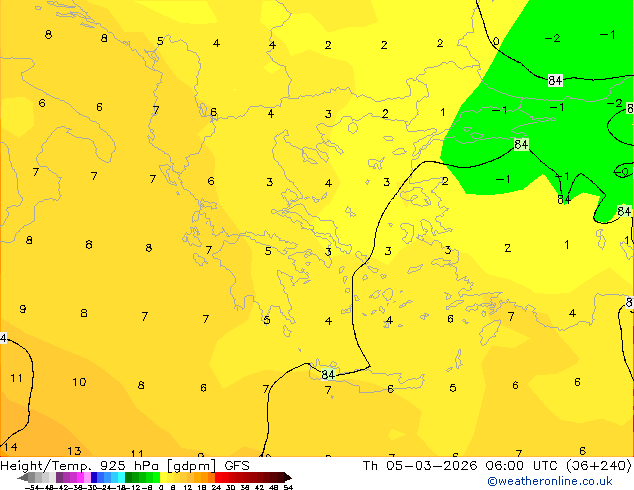Click the '12' label under the color scale

click(188, 487)
